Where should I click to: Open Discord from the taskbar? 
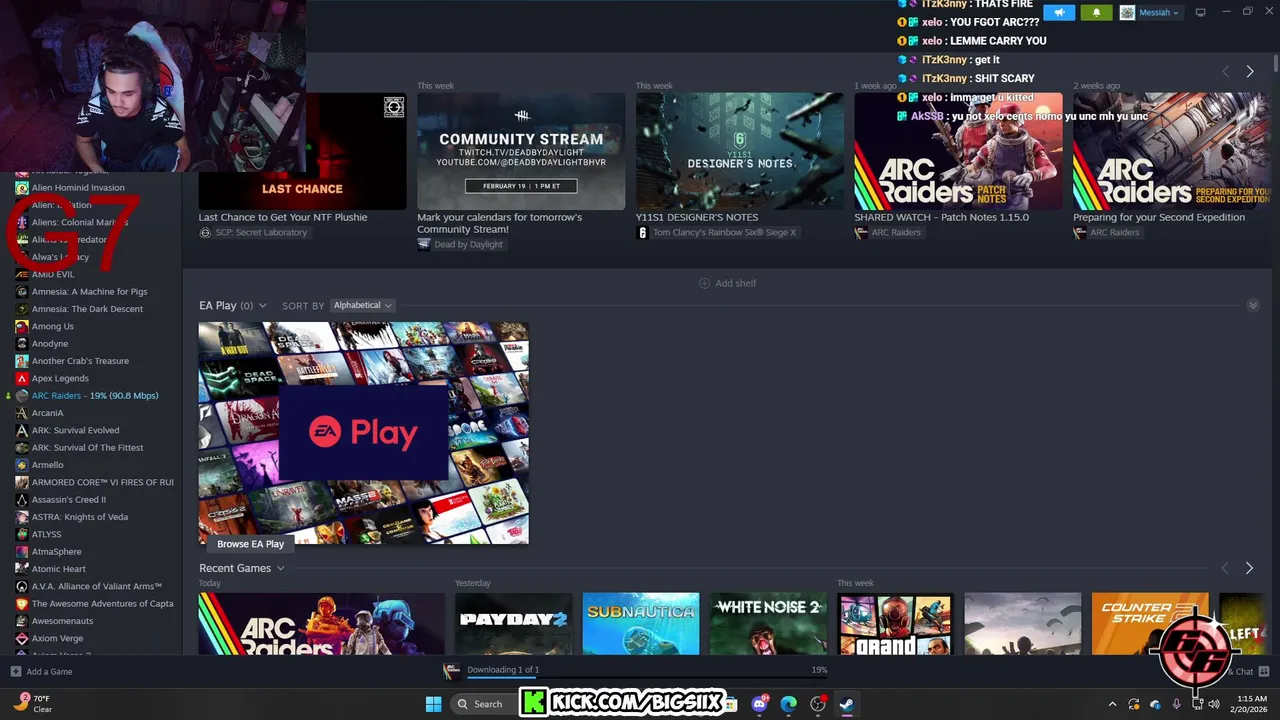[x=760, y=704]
